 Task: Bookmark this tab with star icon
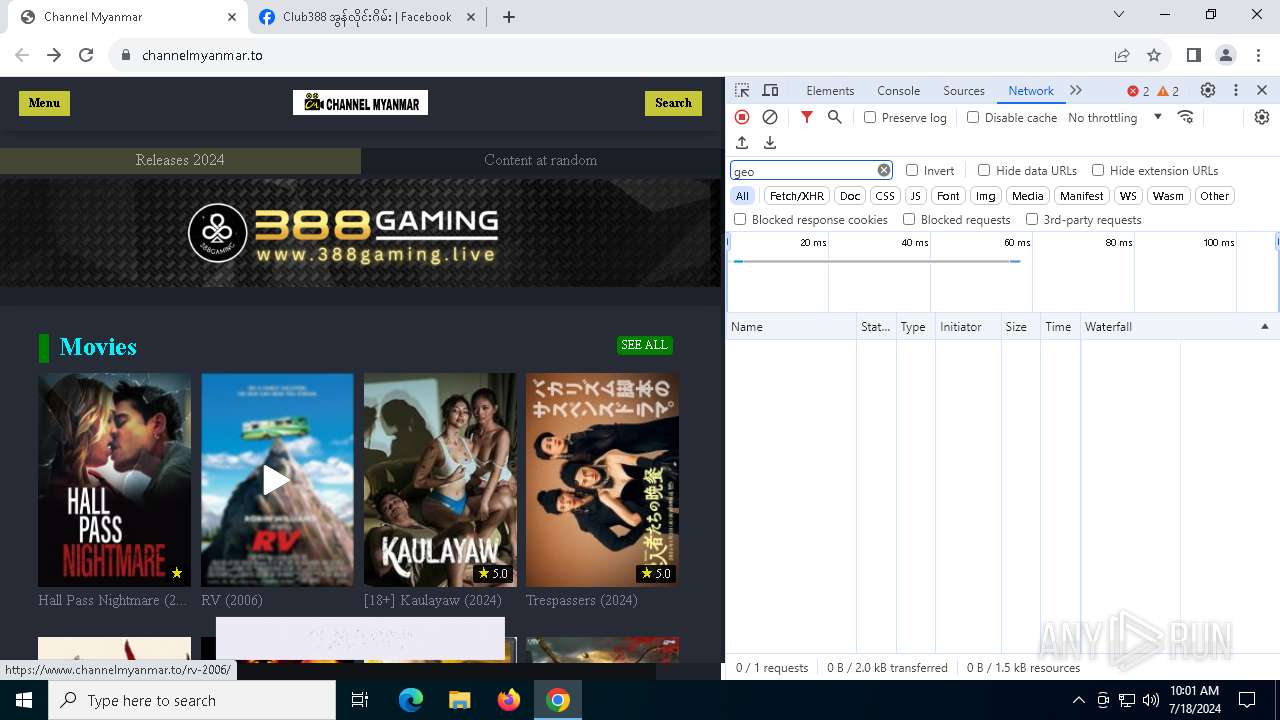[1154, 55]
